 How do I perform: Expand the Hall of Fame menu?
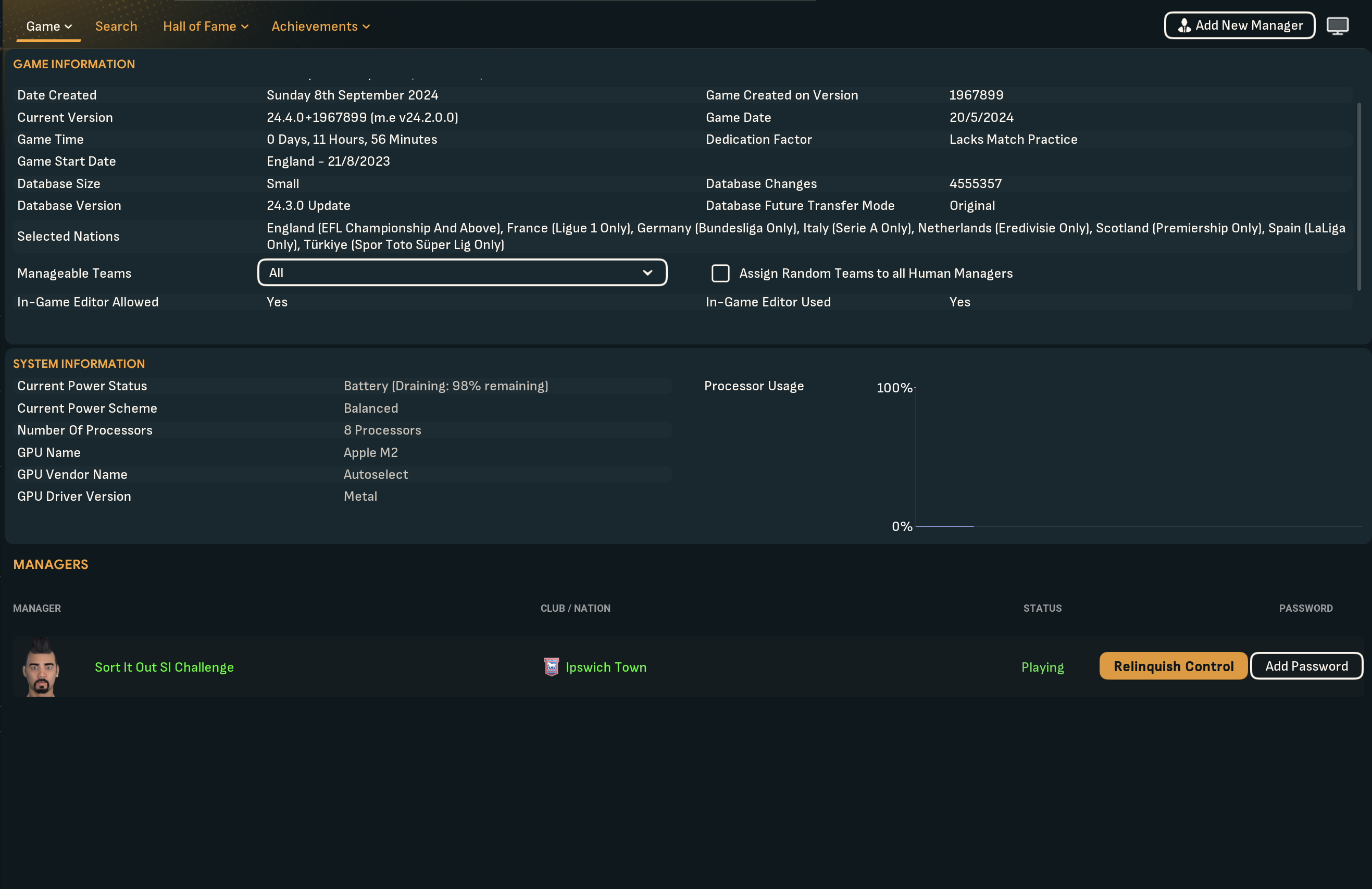205,26
